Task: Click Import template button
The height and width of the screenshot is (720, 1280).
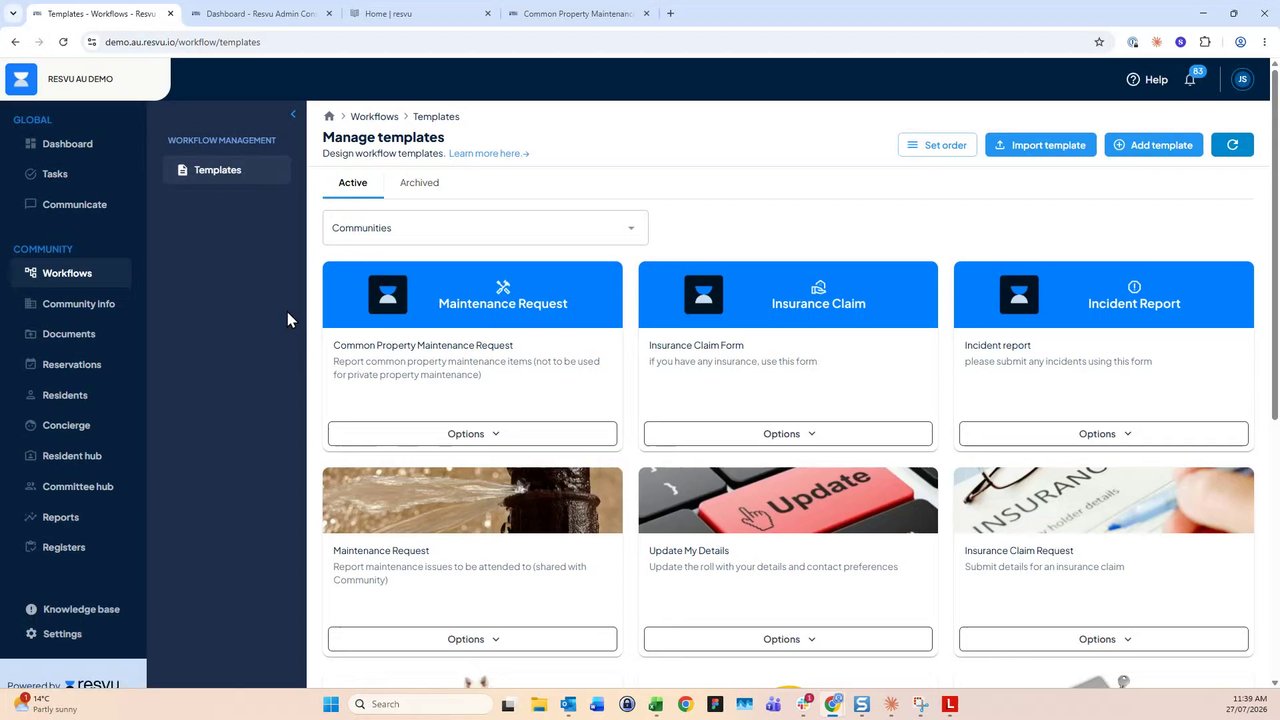Action: click(x=1040, y=145)
